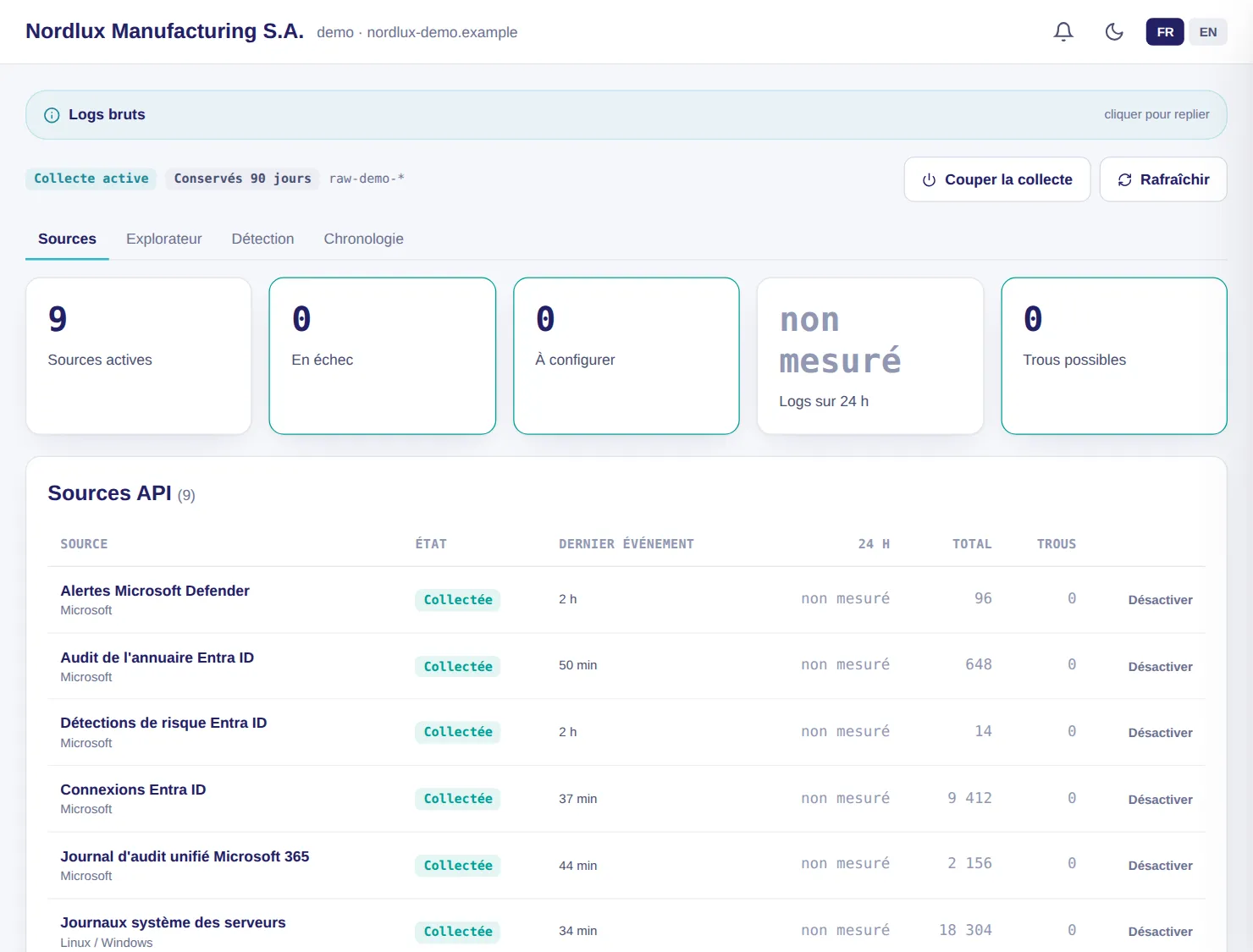The image size is (1253, 952).
Task: Click the Collecte active badge
Action: click(x=91, y=179)
